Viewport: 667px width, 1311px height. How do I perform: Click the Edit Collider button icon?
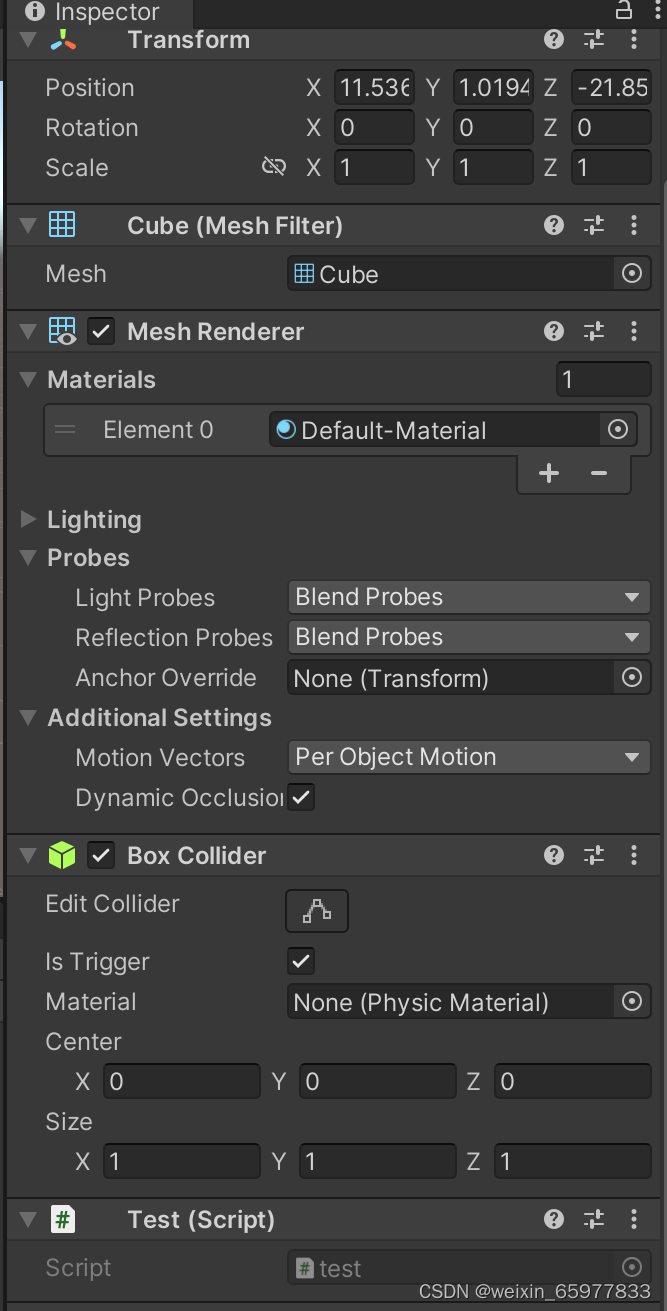(317, 911)
